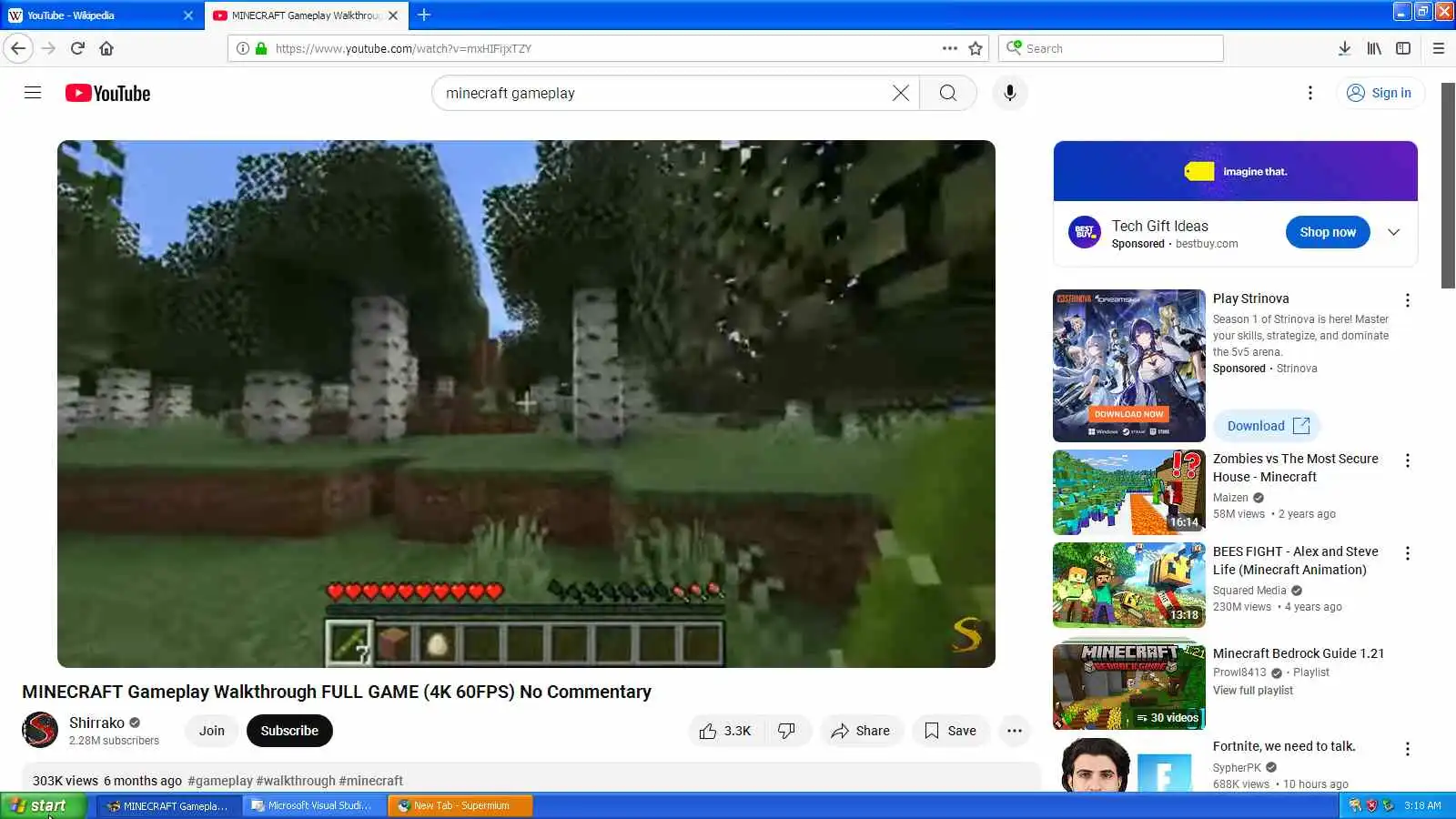Open more actions ellipsis below video
The image size is (1456, 819).
pos(1014,731)
